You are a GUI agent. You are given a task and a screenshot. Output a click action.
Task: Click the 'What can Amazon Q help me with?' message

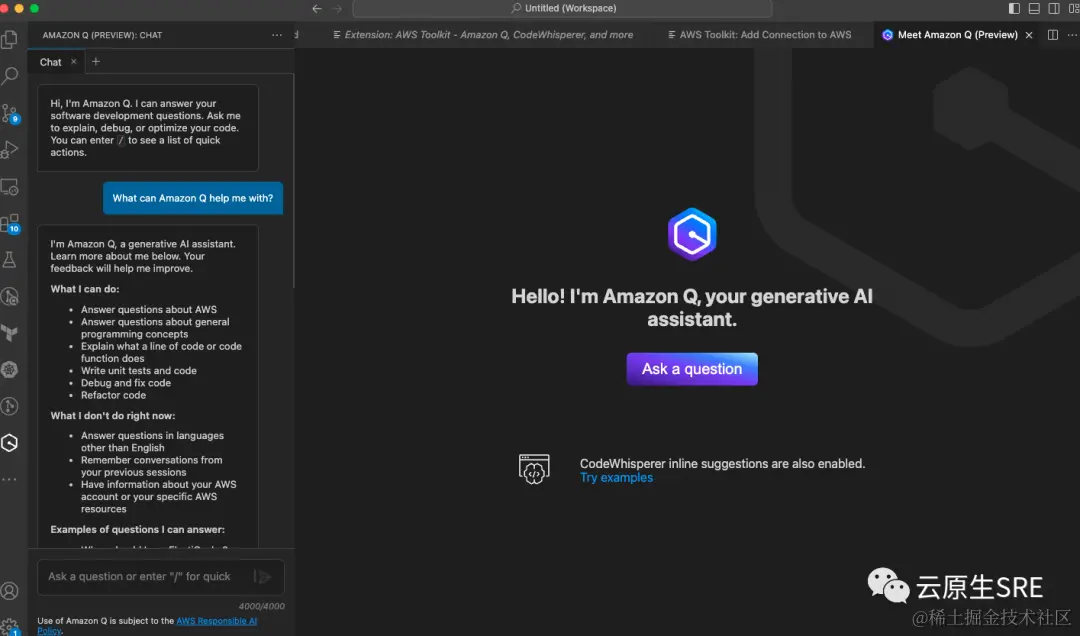(193, 198)
